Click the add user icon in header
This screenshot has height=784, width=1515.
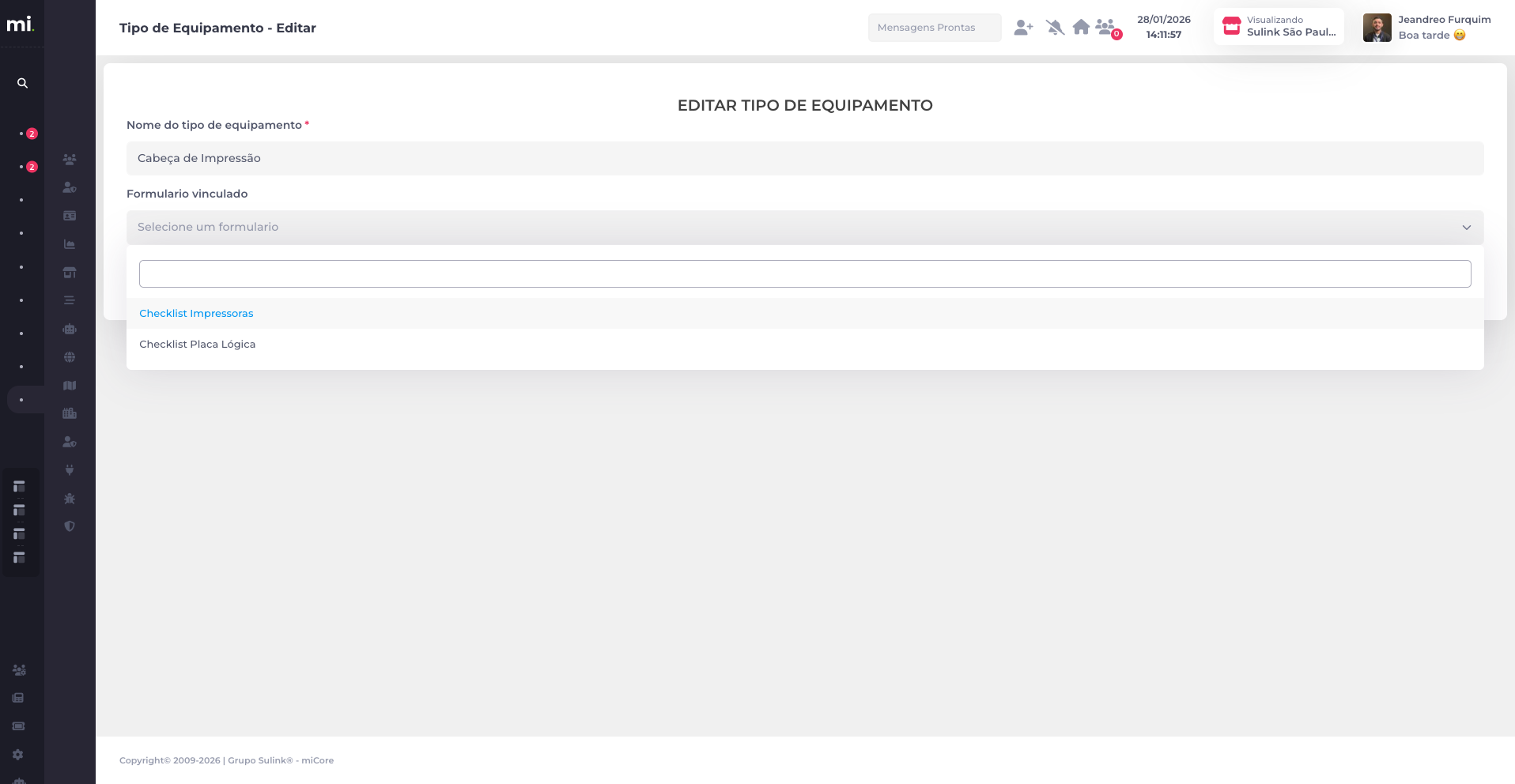tap(1023, 28)
